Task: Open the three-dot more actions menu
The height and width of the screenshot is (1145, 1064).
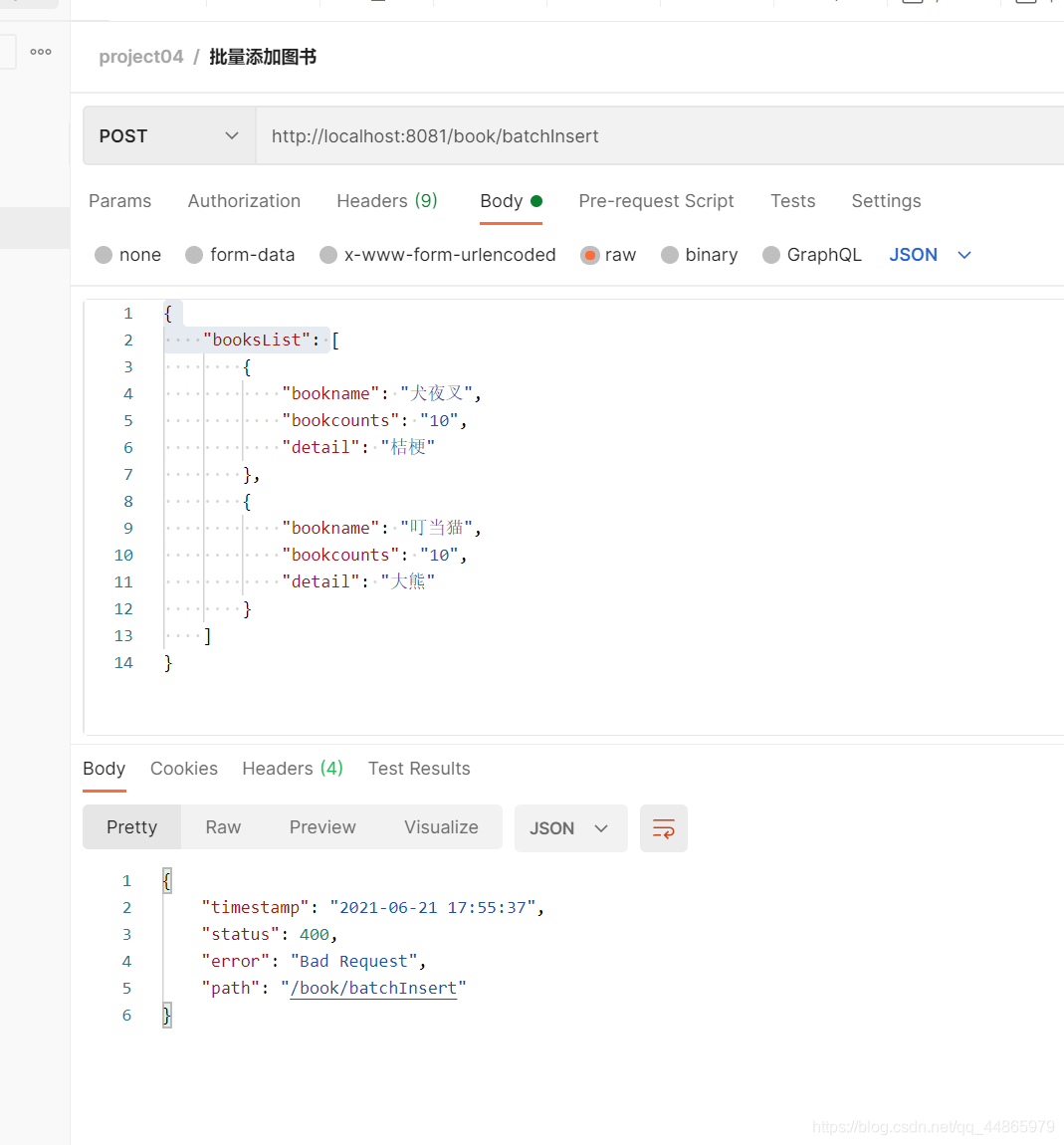Action: pos(40,51)
